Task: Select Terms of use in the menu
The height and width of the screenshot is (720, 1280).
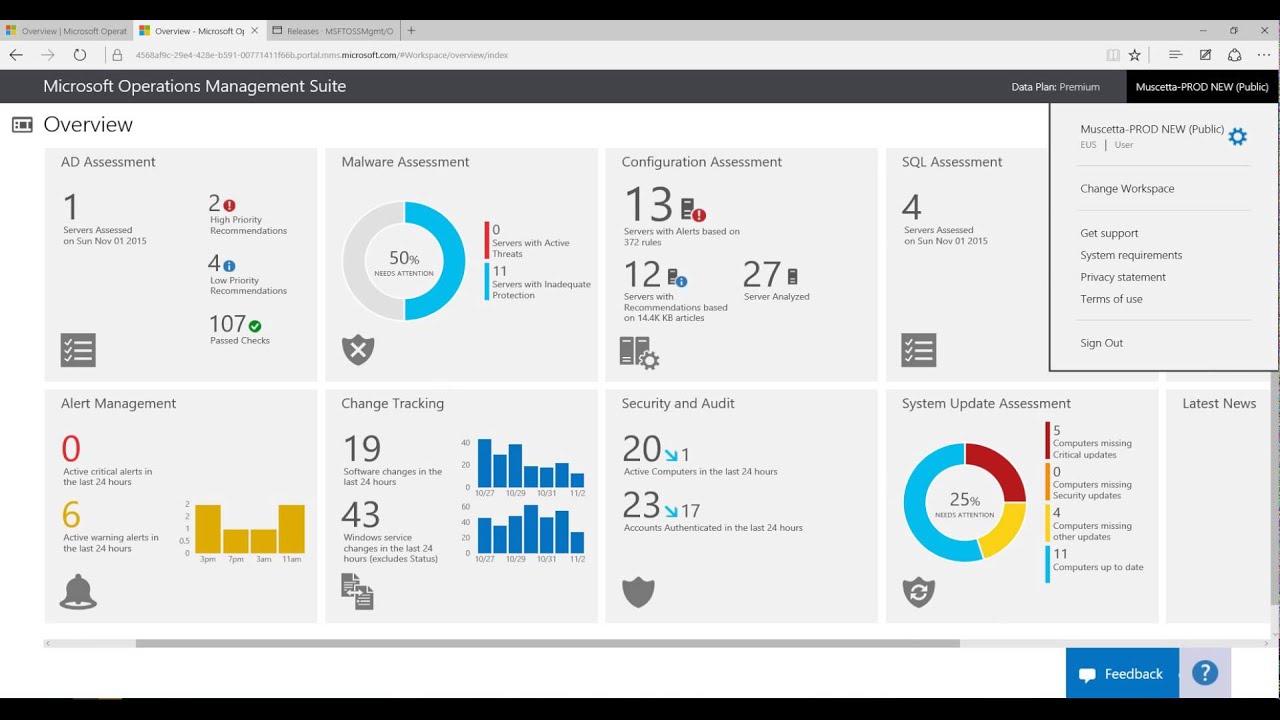Action: 1111,299
